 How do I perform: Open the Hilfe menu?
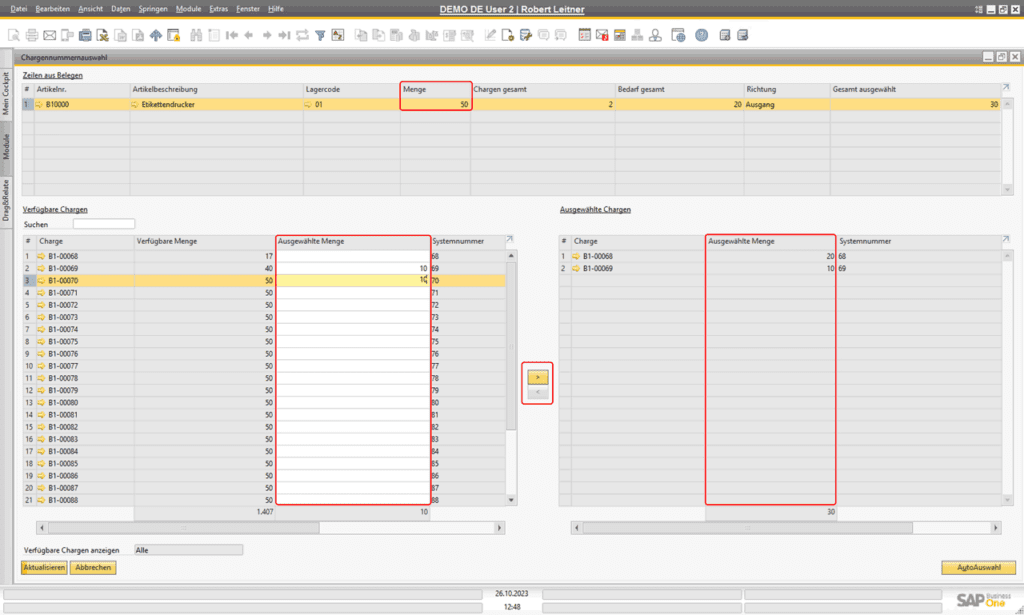(x=276, y=9)
